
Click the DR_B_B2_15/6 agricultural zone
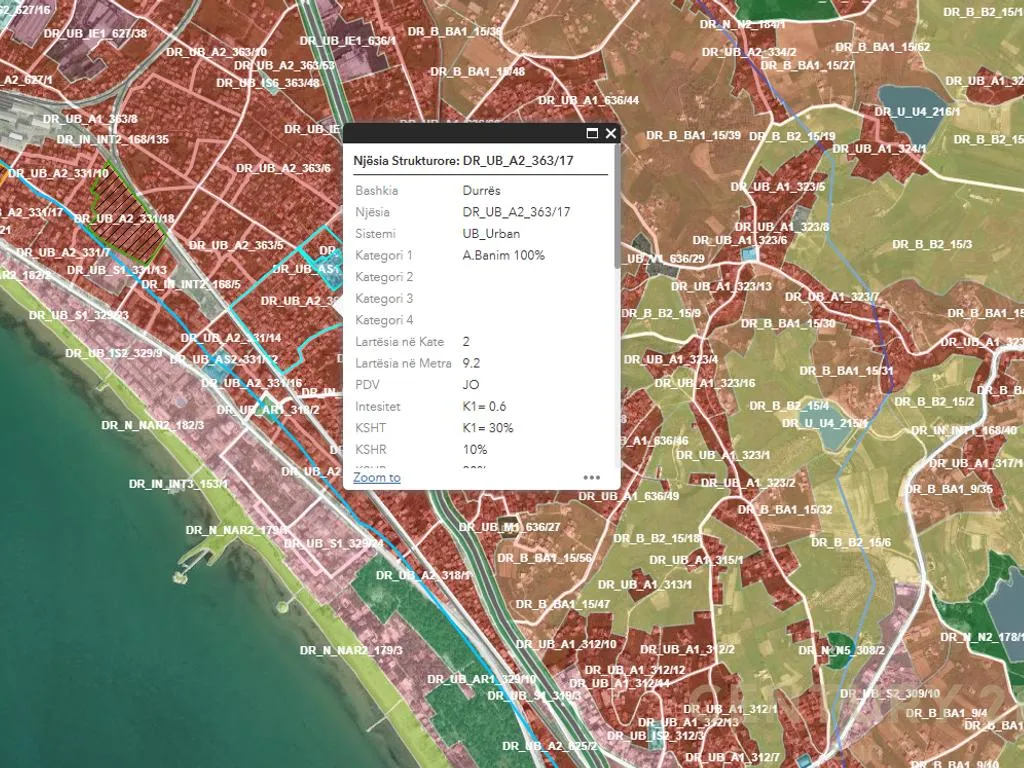850,542
